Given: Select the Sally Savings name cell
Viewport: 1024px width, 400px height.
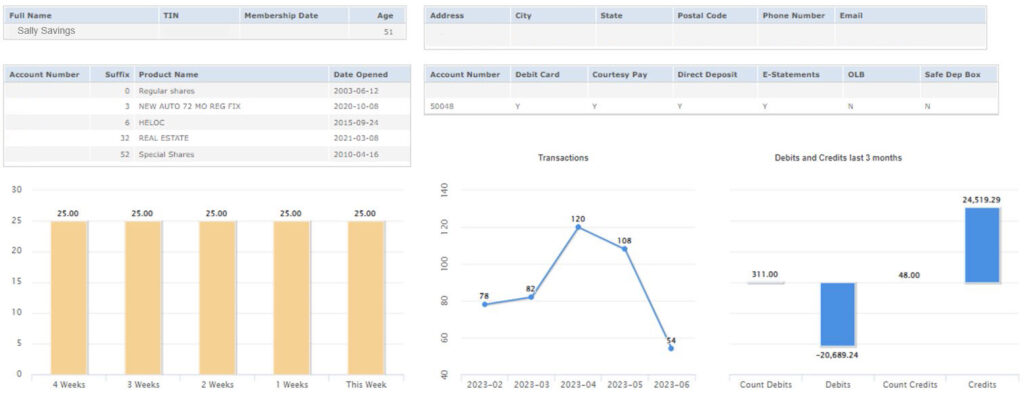Looking at the screenshot, I should click(46, 31).
